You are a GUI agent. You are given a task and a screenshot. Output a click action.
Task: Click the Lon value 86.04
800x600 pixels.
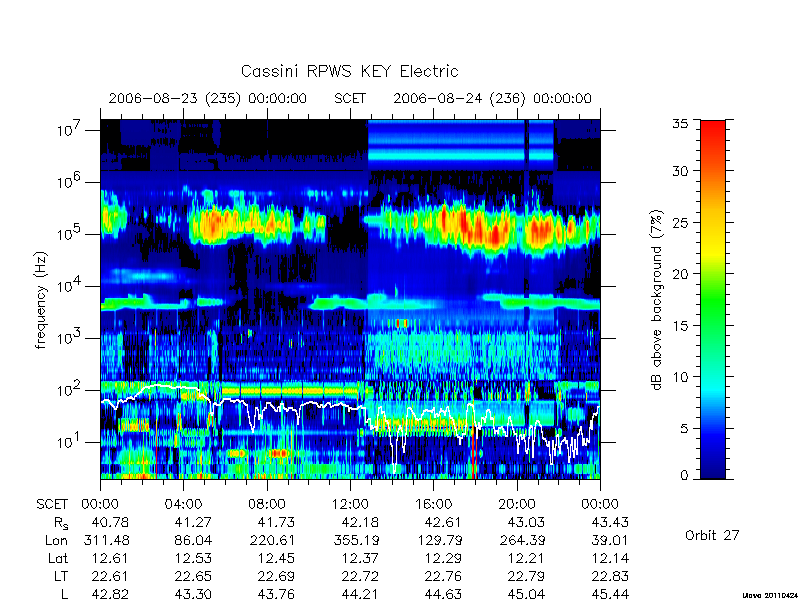193,540
